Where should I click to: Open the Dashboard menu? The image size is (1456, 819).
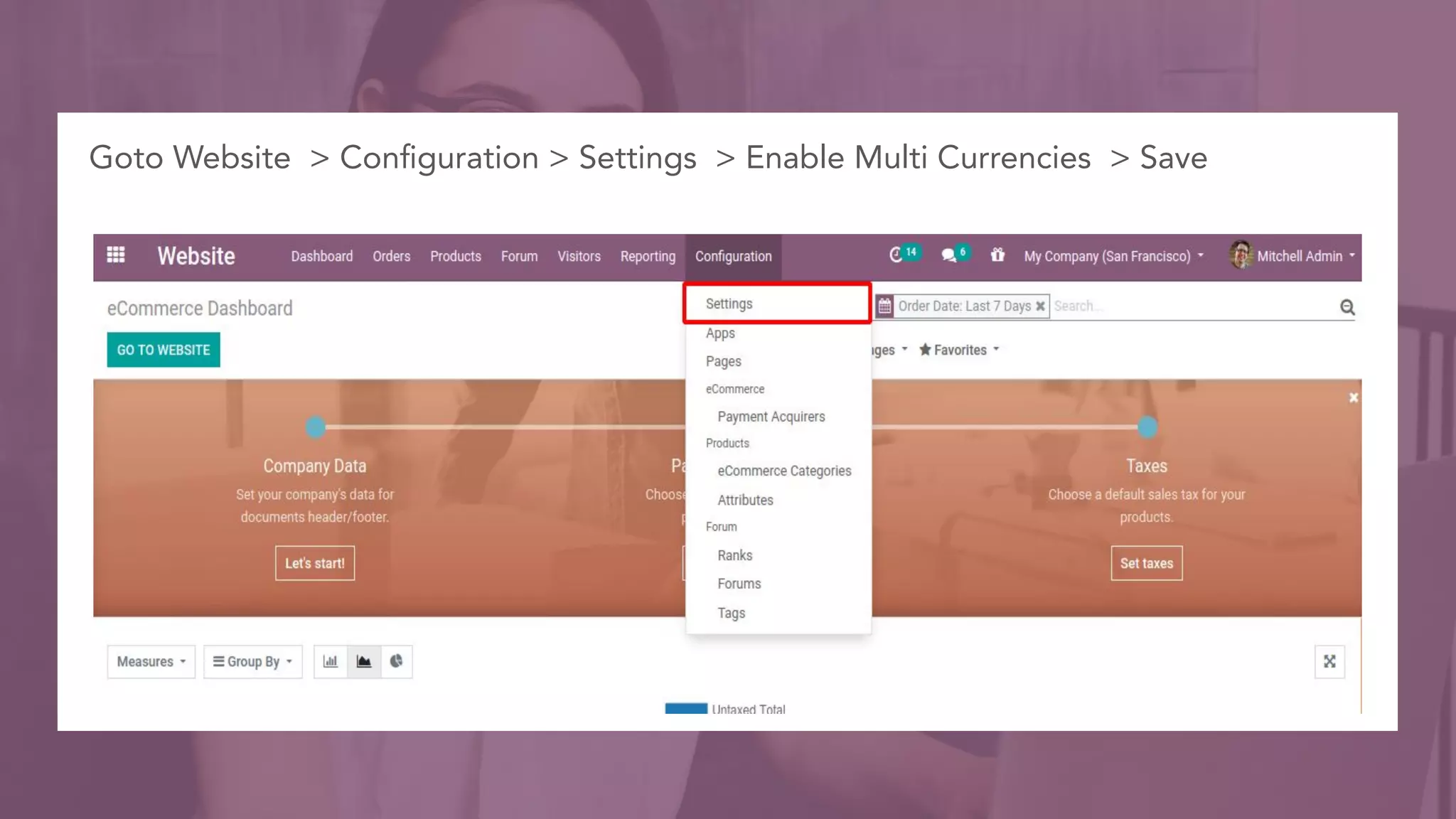(x=322, y=256)
